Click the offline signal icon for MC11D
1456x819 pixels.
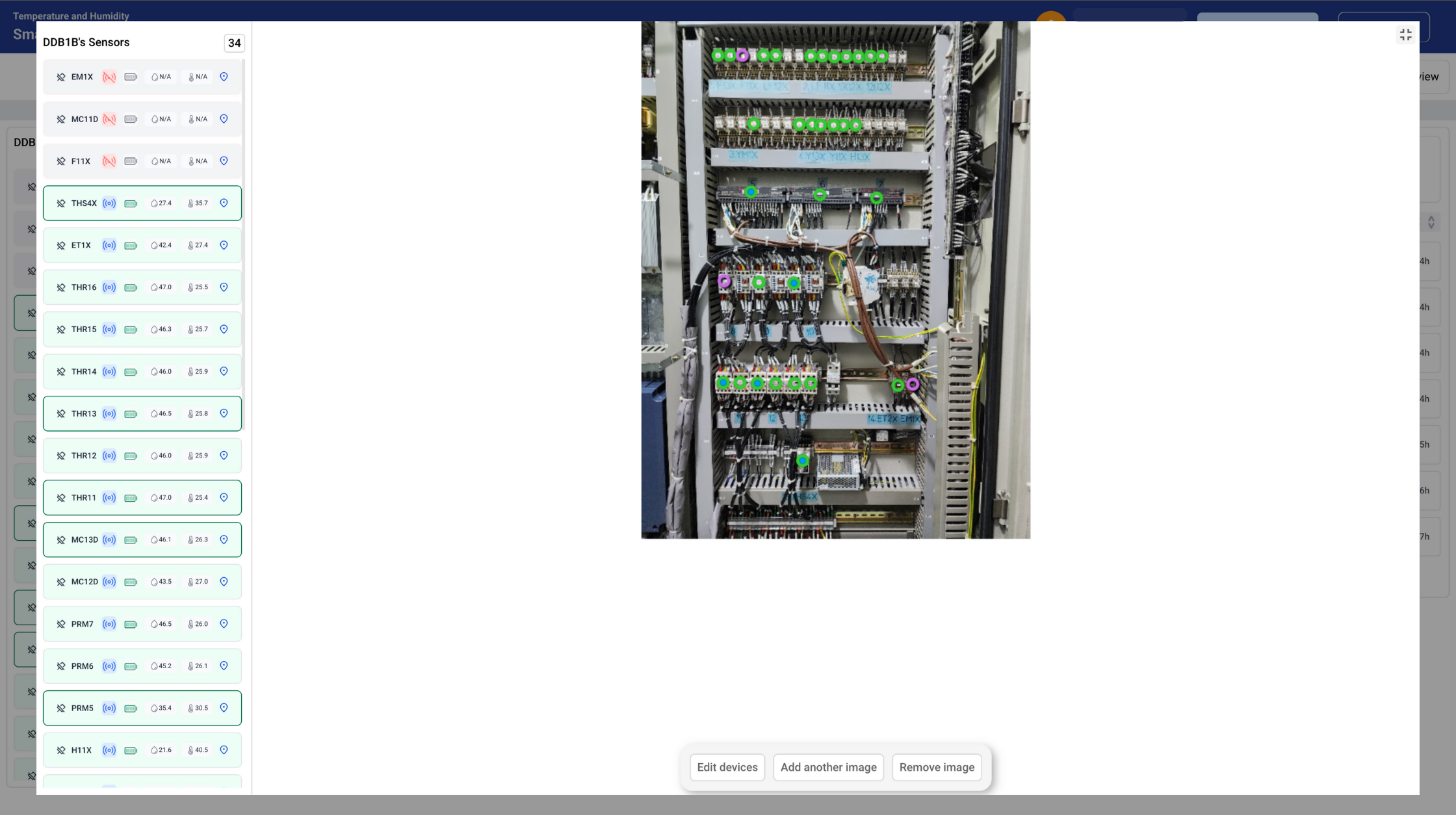pos(109,120)
